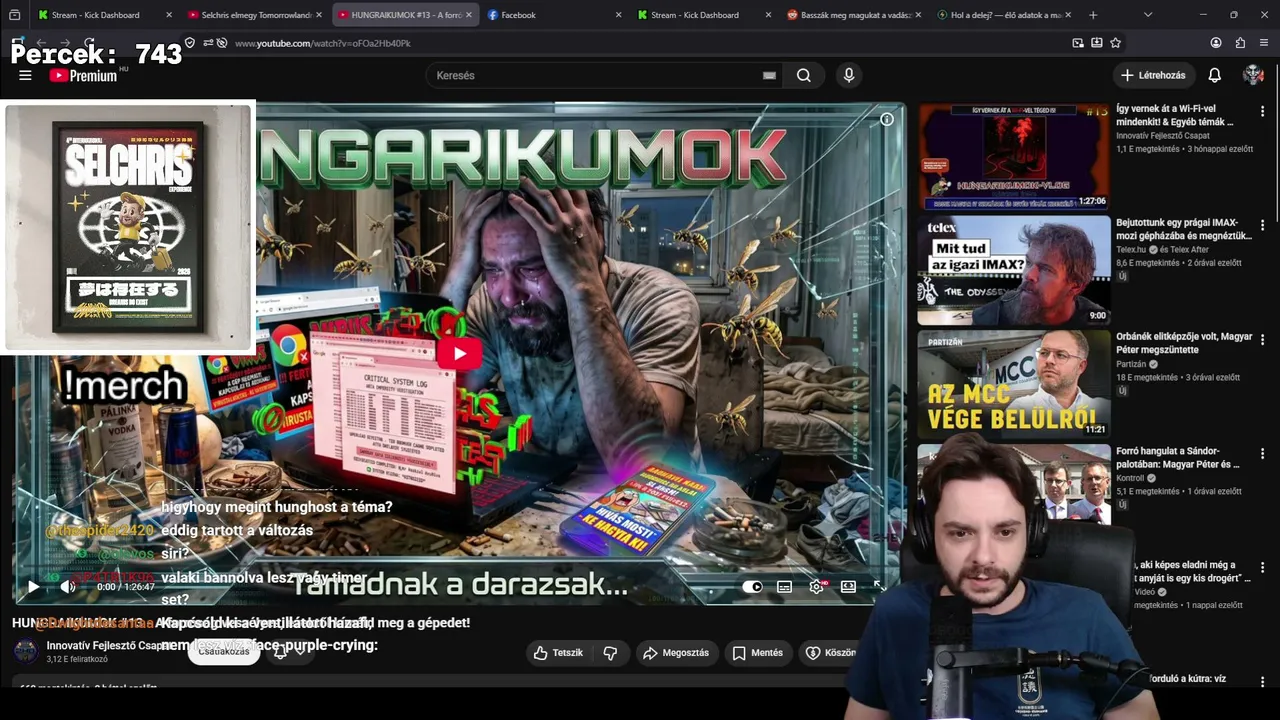Open options for Bejutottunk egy prágai IMAX video
Image resolution: width=1280 pixels, height=720 pixels.
pyautogui.click(x=1262, y=226)
